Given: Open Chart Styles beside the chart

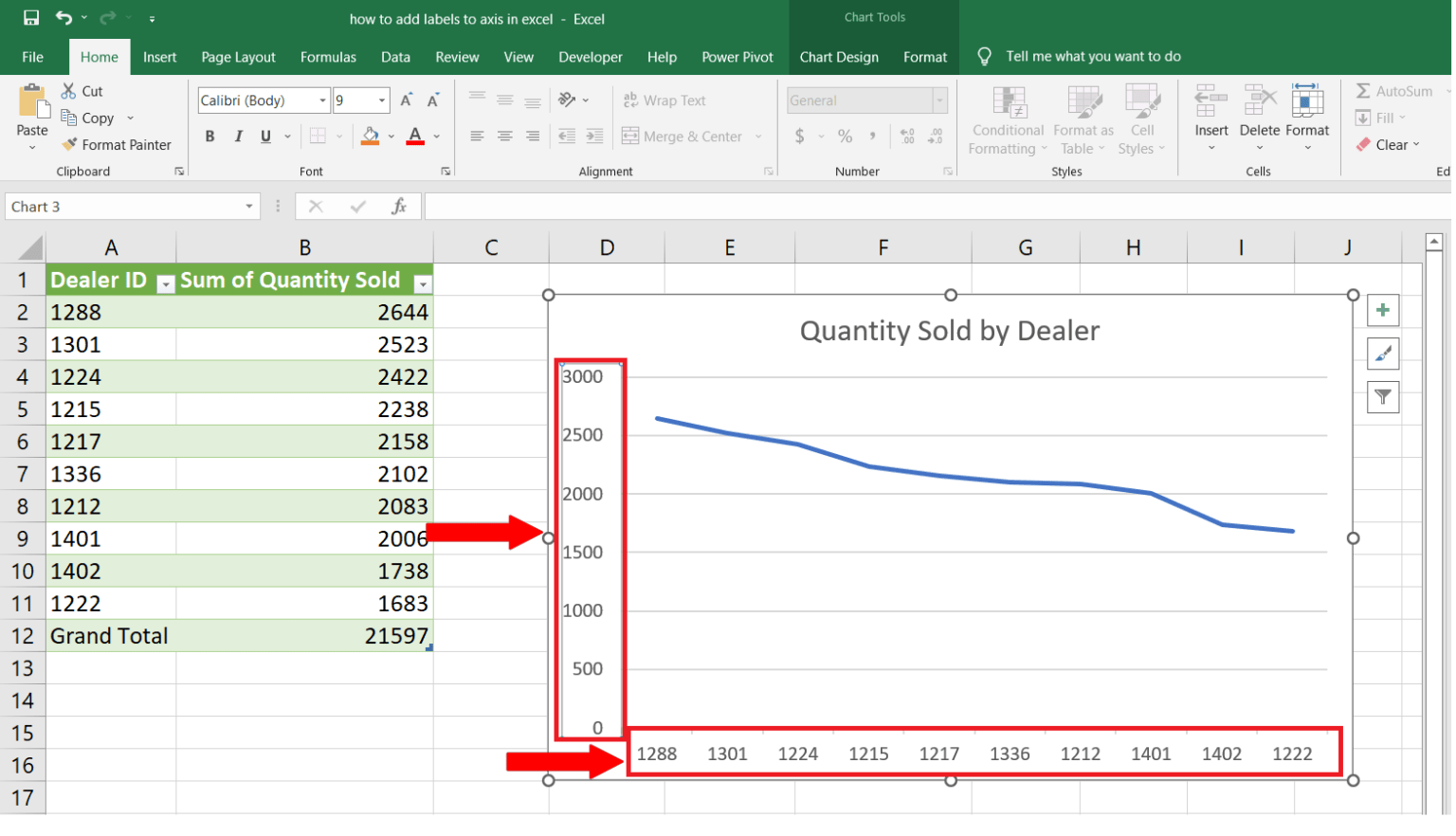Looking at the screenshot, I should click(1383, 354).
